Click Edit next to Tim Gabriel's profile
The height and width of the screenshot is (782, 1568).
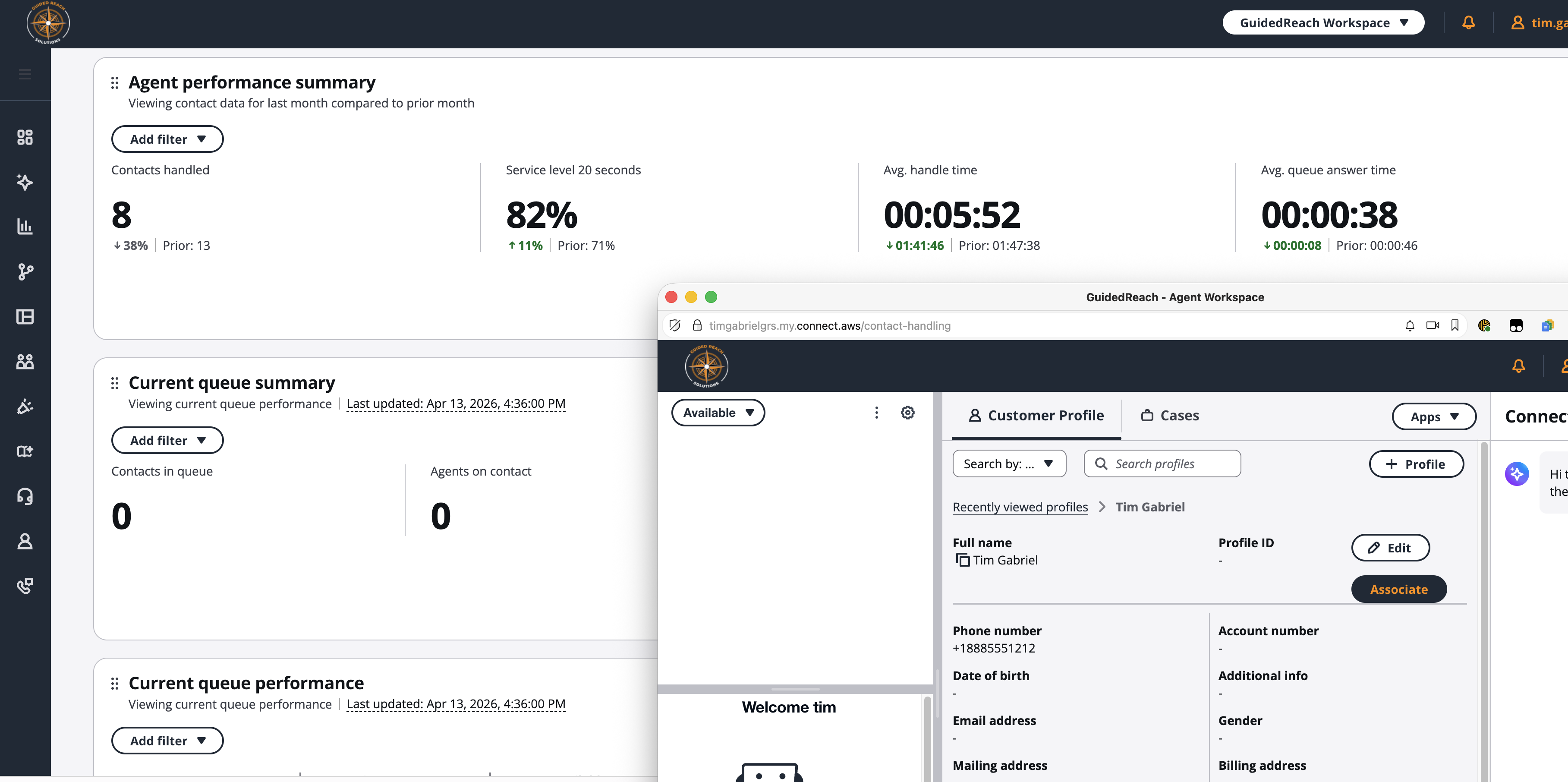tap(1390, 548)
